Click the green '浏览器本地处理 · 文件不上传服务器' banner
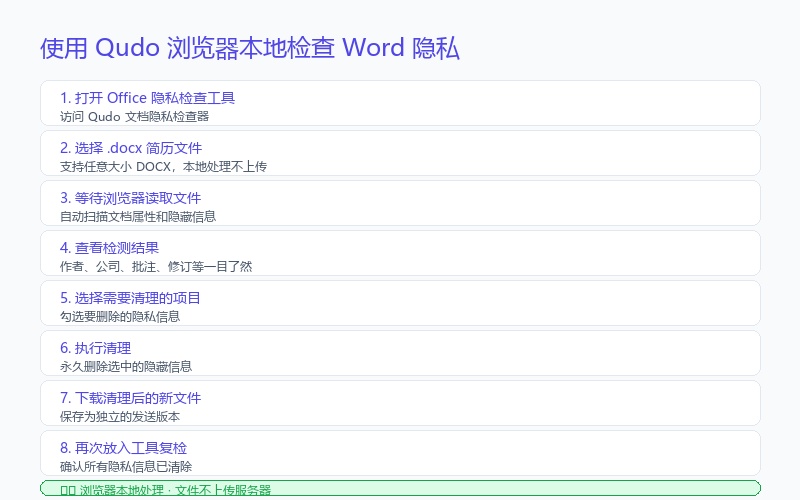Viewport: 800px width, 500px height. (400, 488)
